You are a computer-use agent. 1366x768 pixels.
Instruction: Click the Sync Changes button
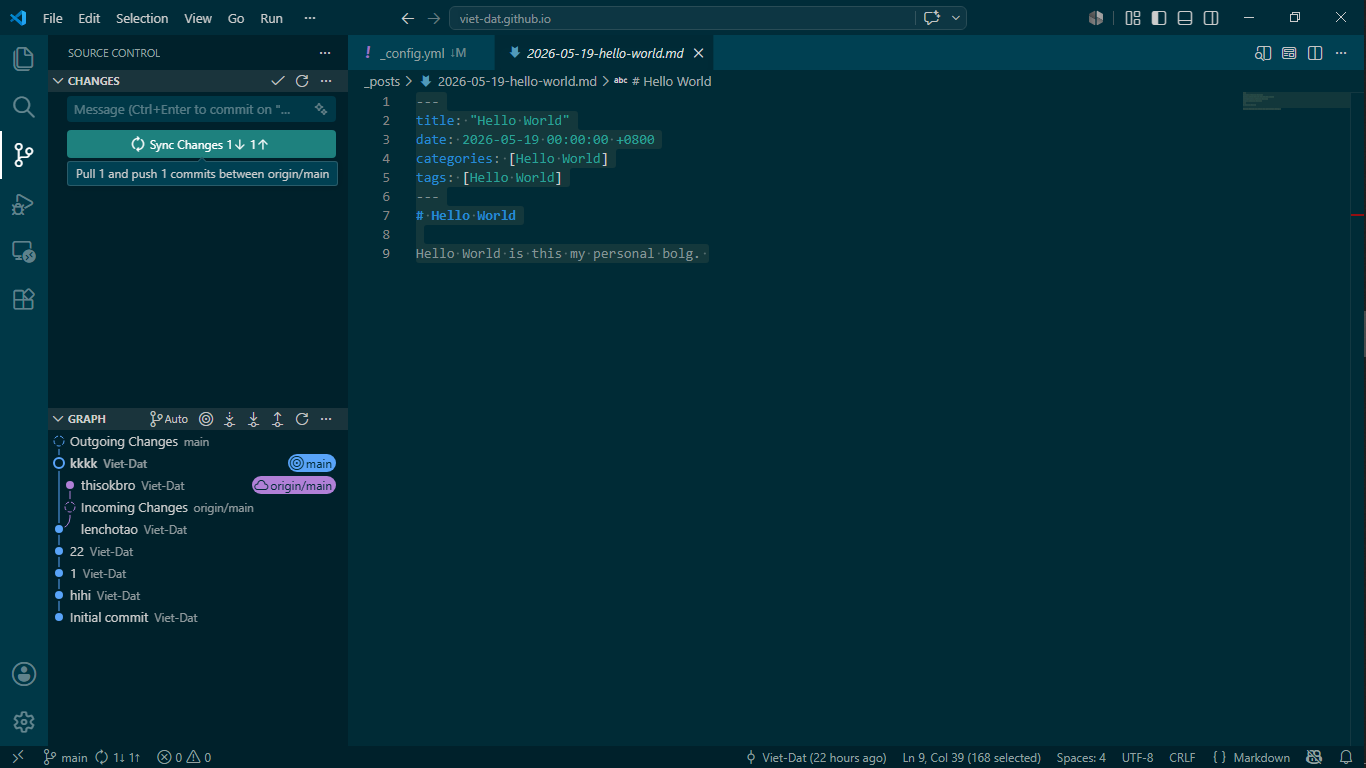[201, 144]
